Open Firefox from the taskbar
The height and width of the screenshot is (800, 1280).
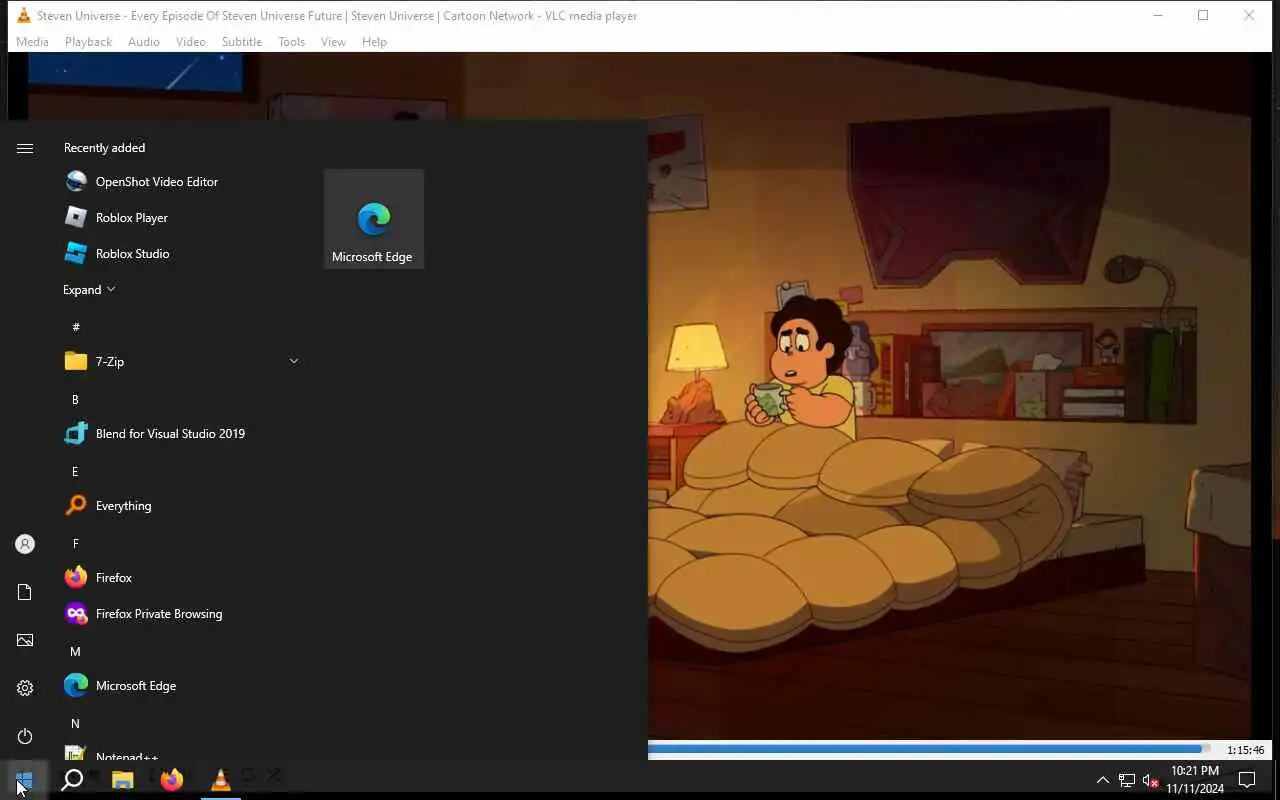[x=172, y=780]
